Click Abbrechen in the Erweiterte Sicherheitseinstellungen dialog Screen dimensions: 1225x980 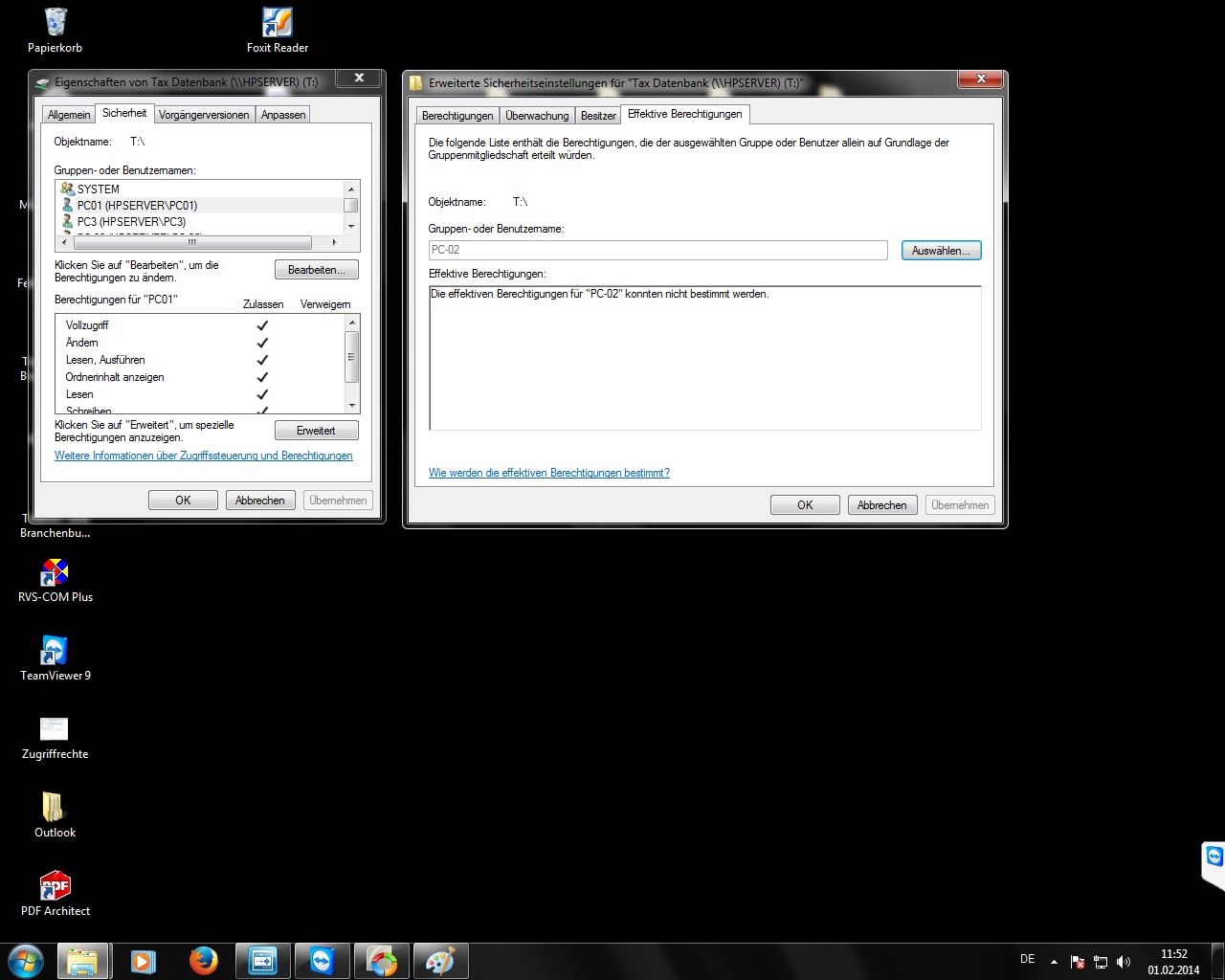tap(882, 505)
